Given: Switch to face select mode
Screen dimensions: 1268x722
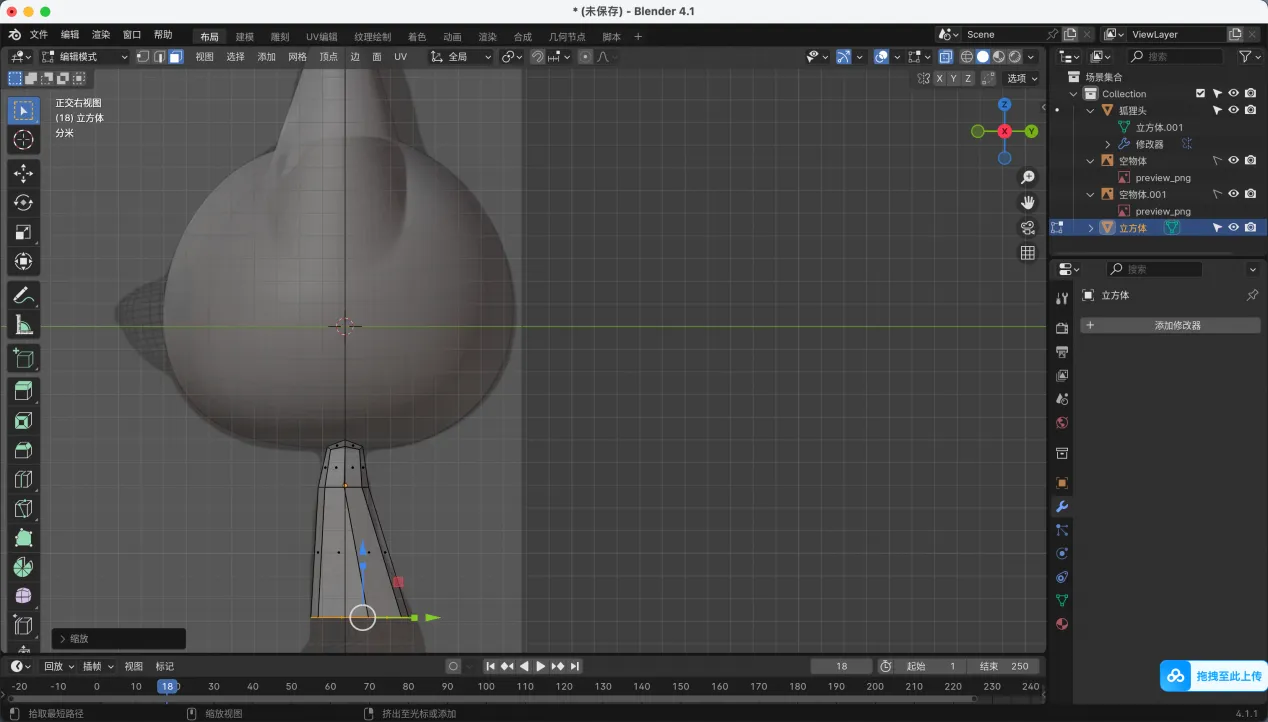Looking at the screenshot, I should 175,57.
